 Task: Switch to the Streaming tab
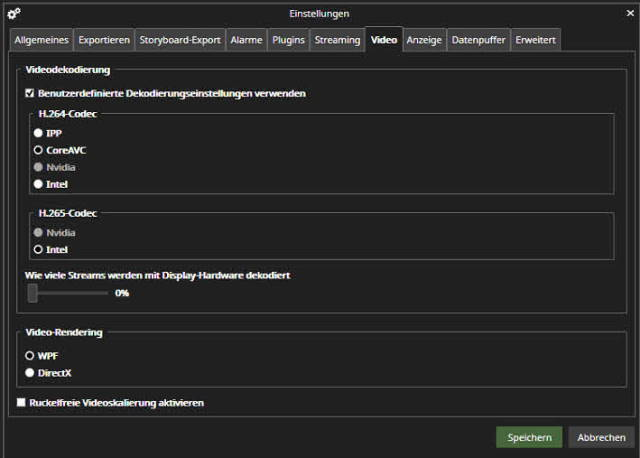(x=337, y=40)
